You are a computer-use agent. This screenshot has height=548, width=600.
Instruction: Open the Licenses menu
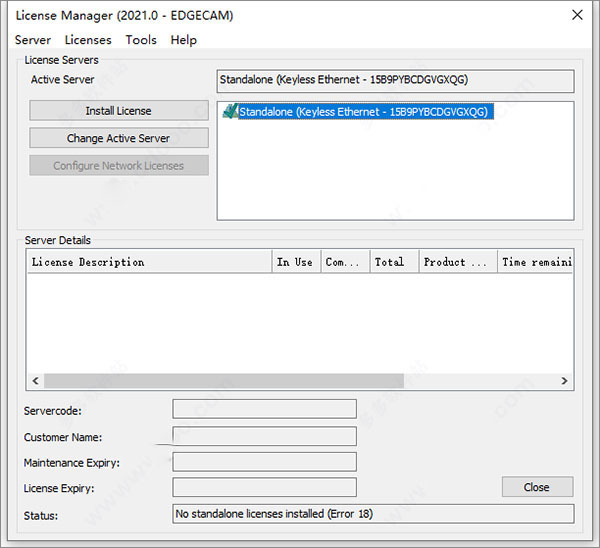pos(88,40)
